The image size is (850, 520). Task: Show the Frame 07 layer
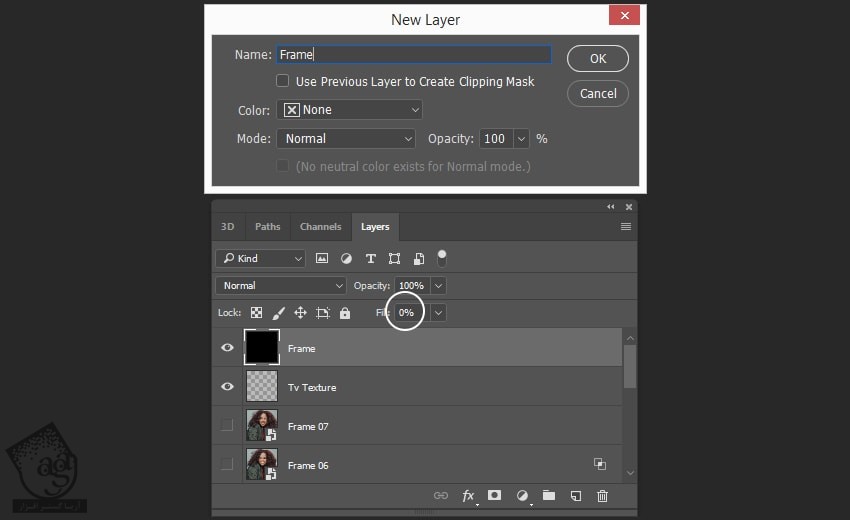coord(227,426)
